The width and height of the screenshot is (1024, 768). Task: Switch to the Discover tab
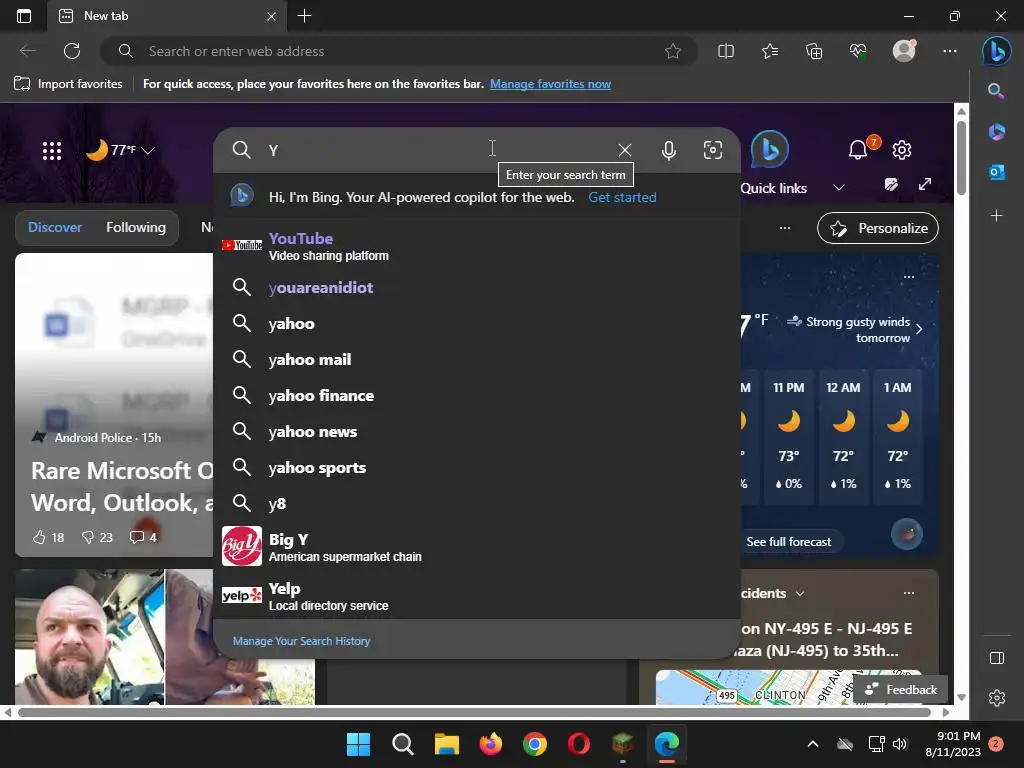[x=55, y=227]
